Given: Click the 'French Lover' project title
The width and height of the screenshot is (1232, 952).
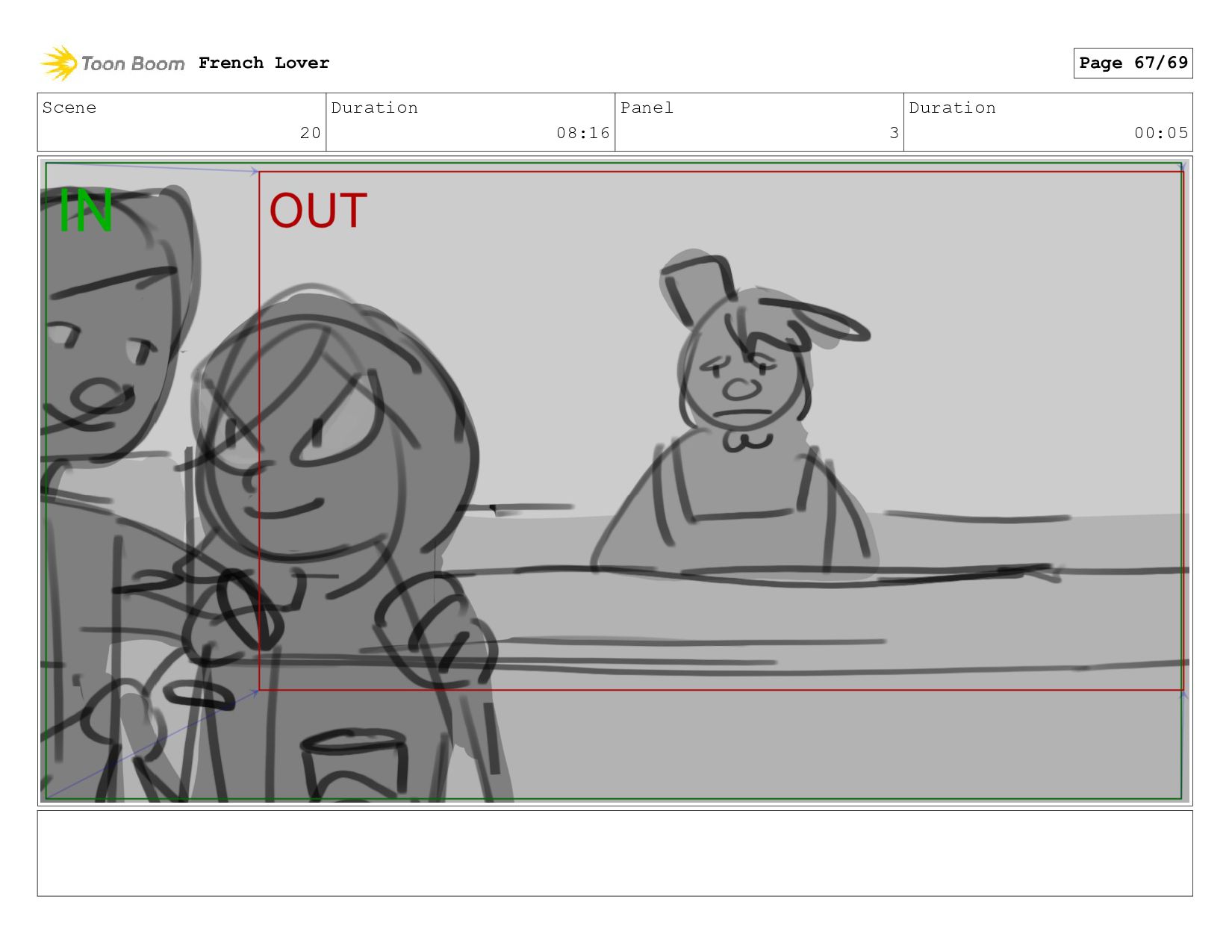Looking at the screenshot, I should [264, 63].
